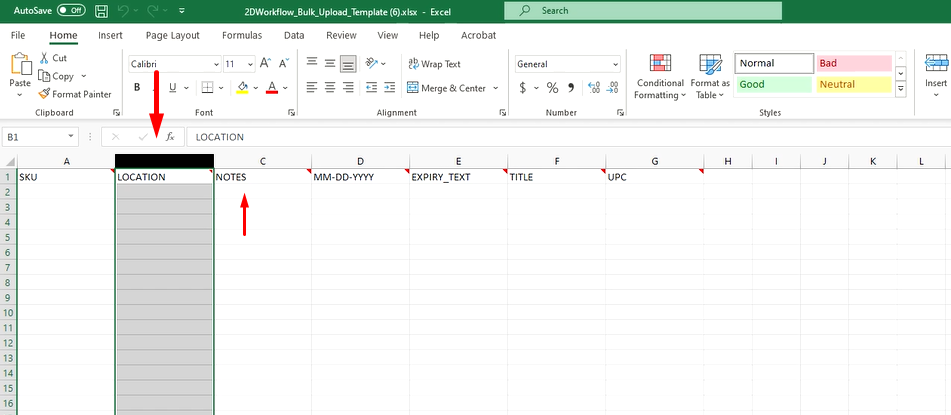The height and width of the screenshot is (415, 951).
Task: Toggle Bold formatting
Action: pos(138,88)
